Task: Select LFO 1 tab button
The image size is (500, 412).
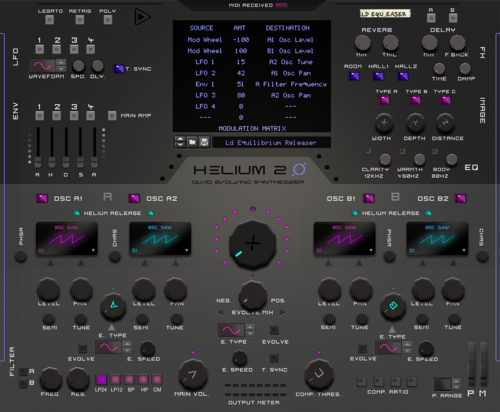Action: (40, 50)
